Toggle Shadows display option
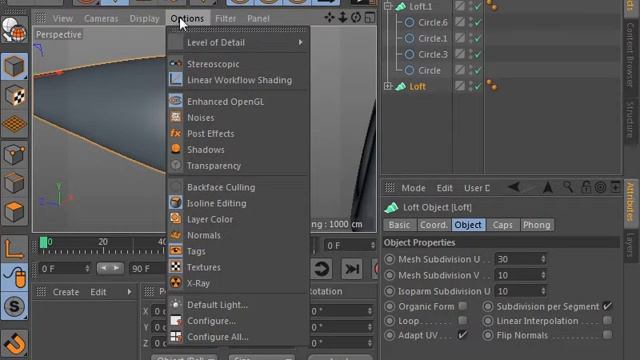640x360 pixels. tap(238, 150)
